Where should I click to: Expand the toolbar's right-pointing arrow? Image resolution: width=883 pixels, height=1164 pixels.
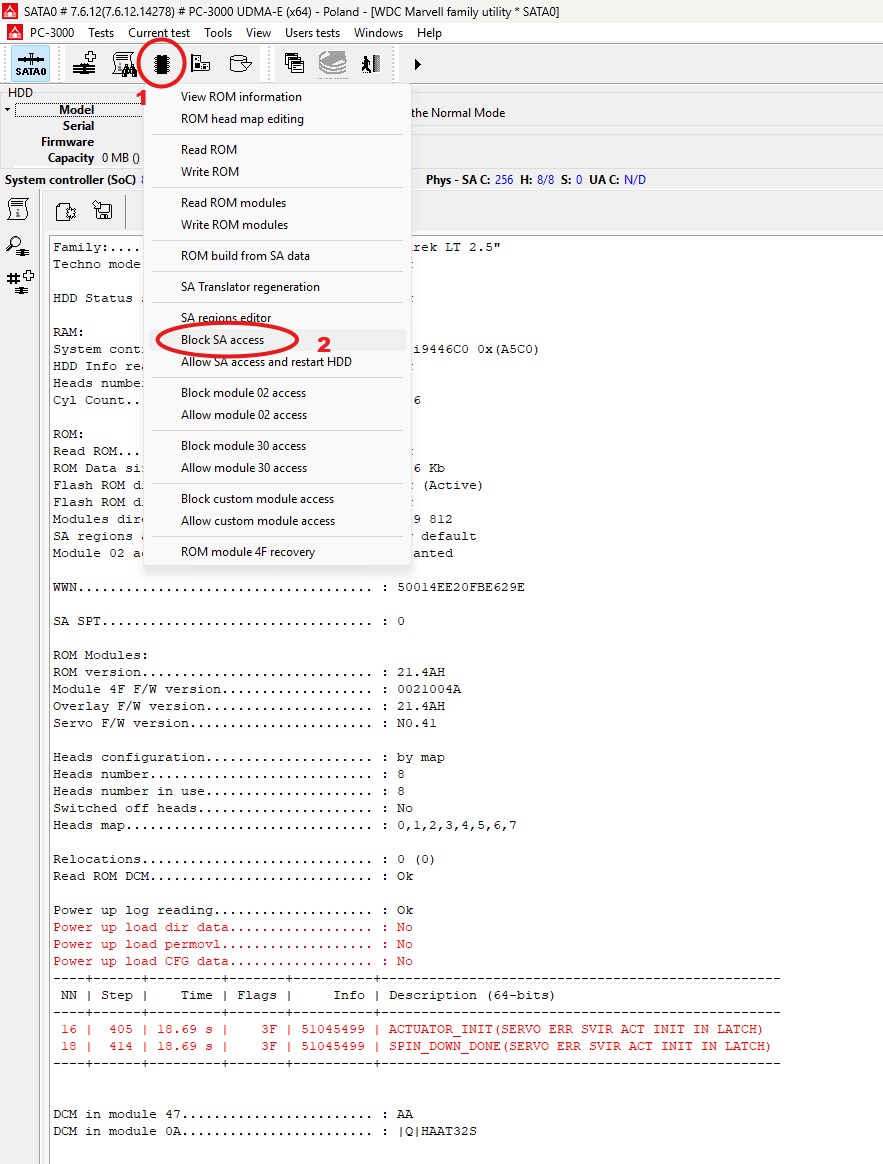pyautogui.click(x=417, y=64)
